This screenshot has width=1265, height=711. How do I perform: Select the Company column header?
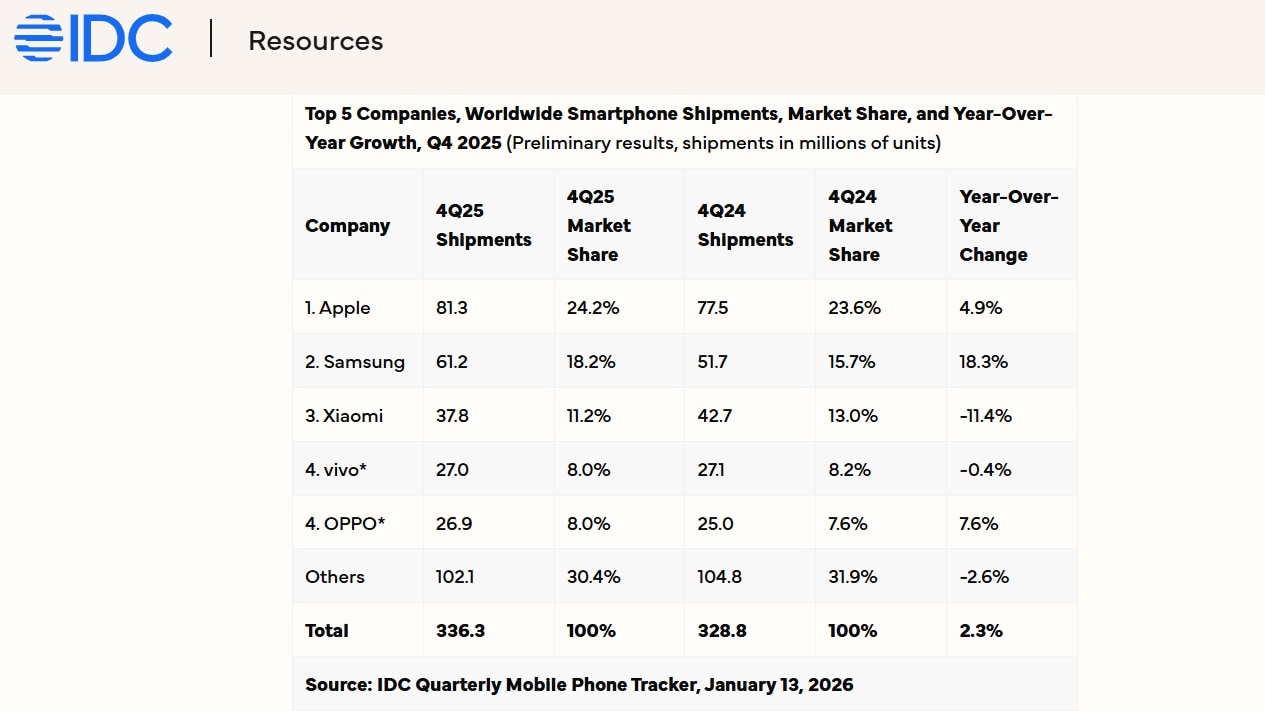point(347,225)
